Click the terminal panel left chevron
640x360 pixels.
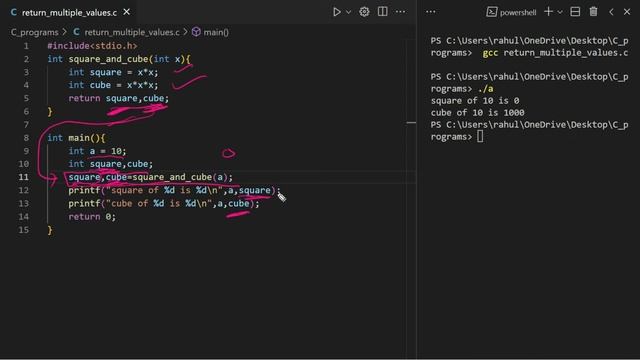click(x=611, y=12)
